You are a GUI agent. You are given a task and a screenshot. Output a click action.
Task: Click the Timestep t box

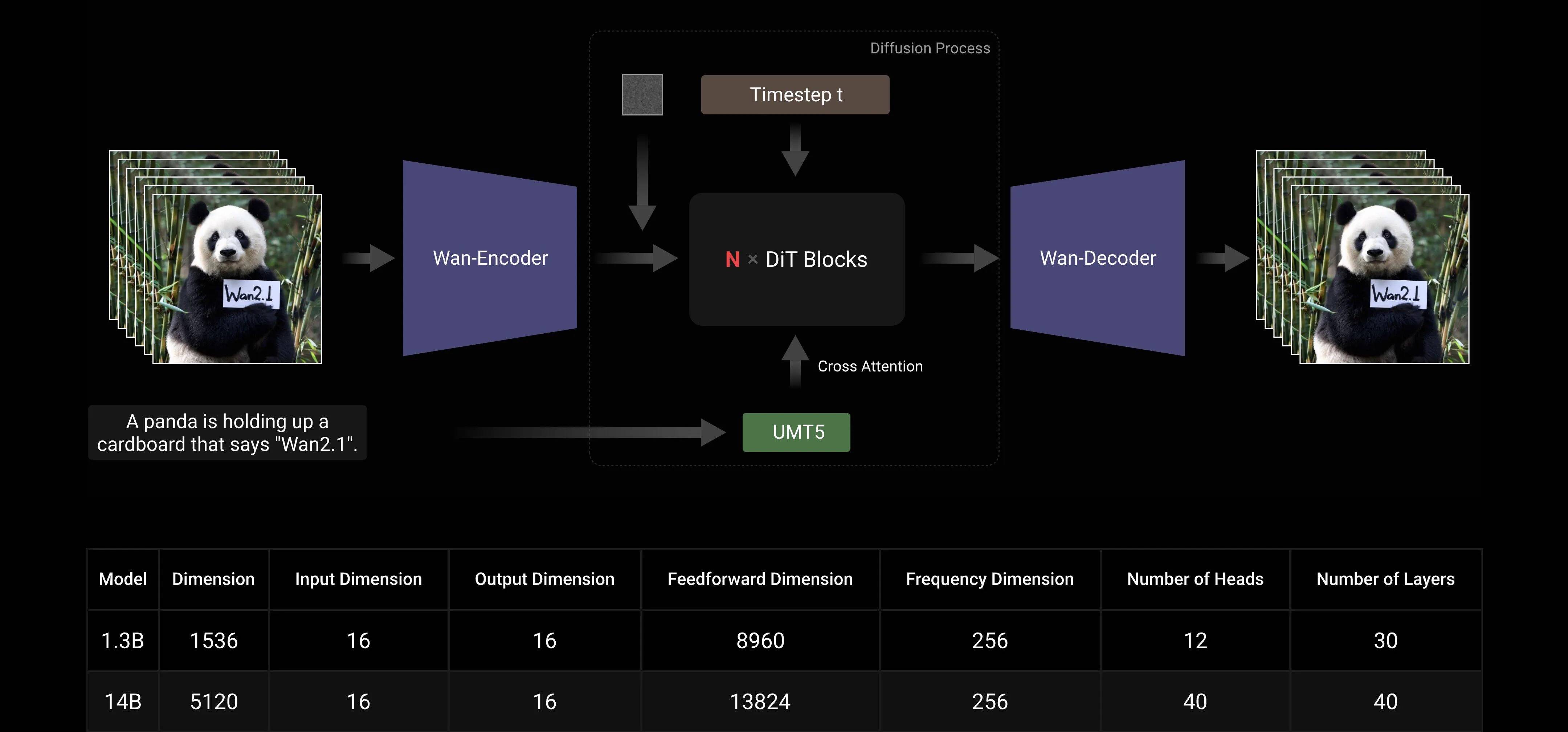(795, 95)
